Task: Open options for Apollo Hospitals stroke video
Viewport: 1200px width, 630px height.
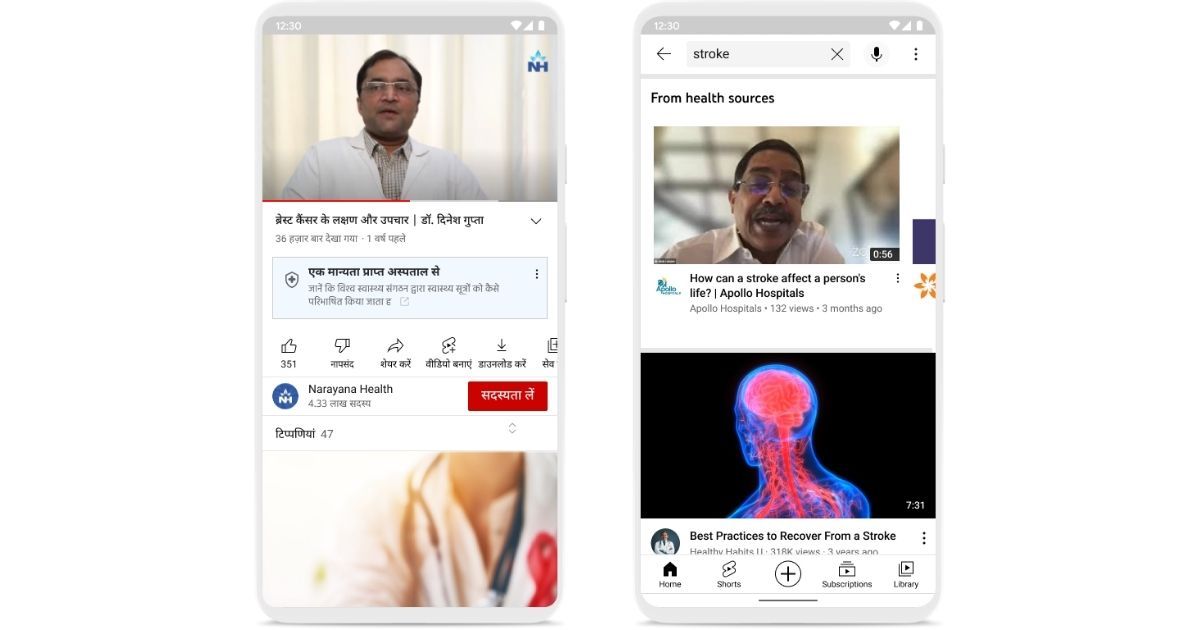Action: point(897,278)
